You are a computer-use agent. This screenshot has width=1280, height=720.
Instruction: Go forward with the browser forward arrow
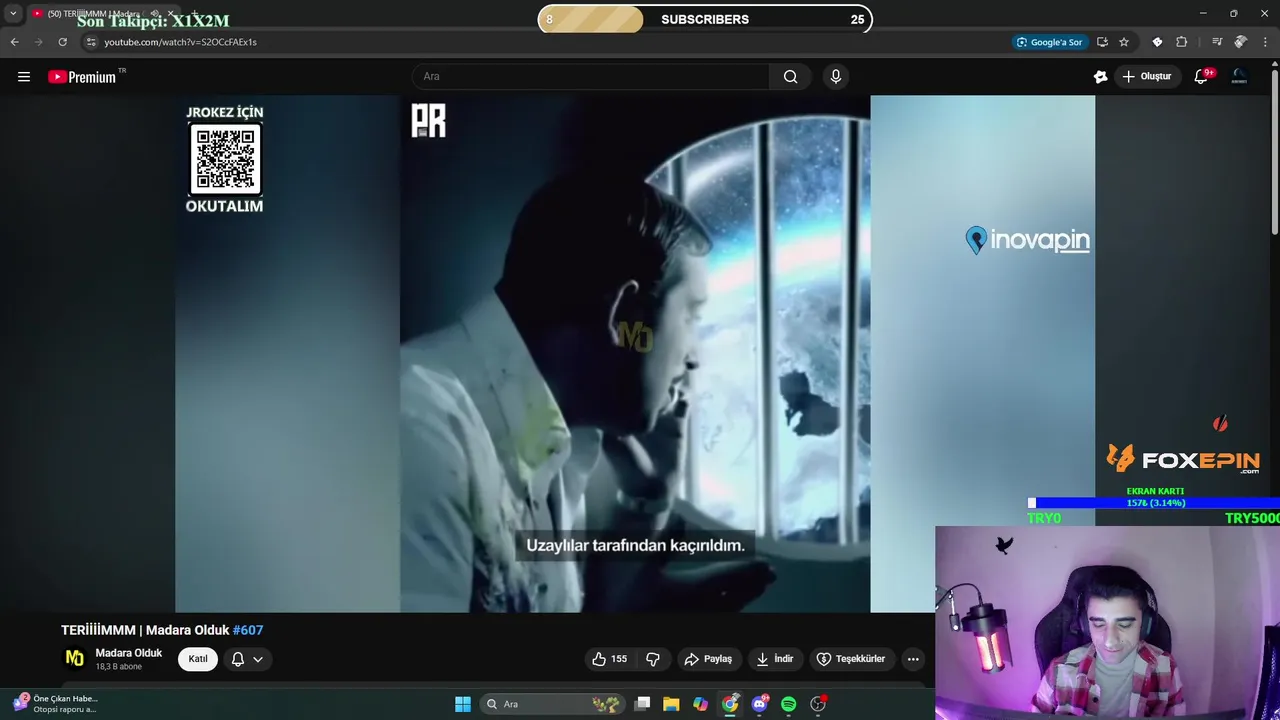coord(39,42)
